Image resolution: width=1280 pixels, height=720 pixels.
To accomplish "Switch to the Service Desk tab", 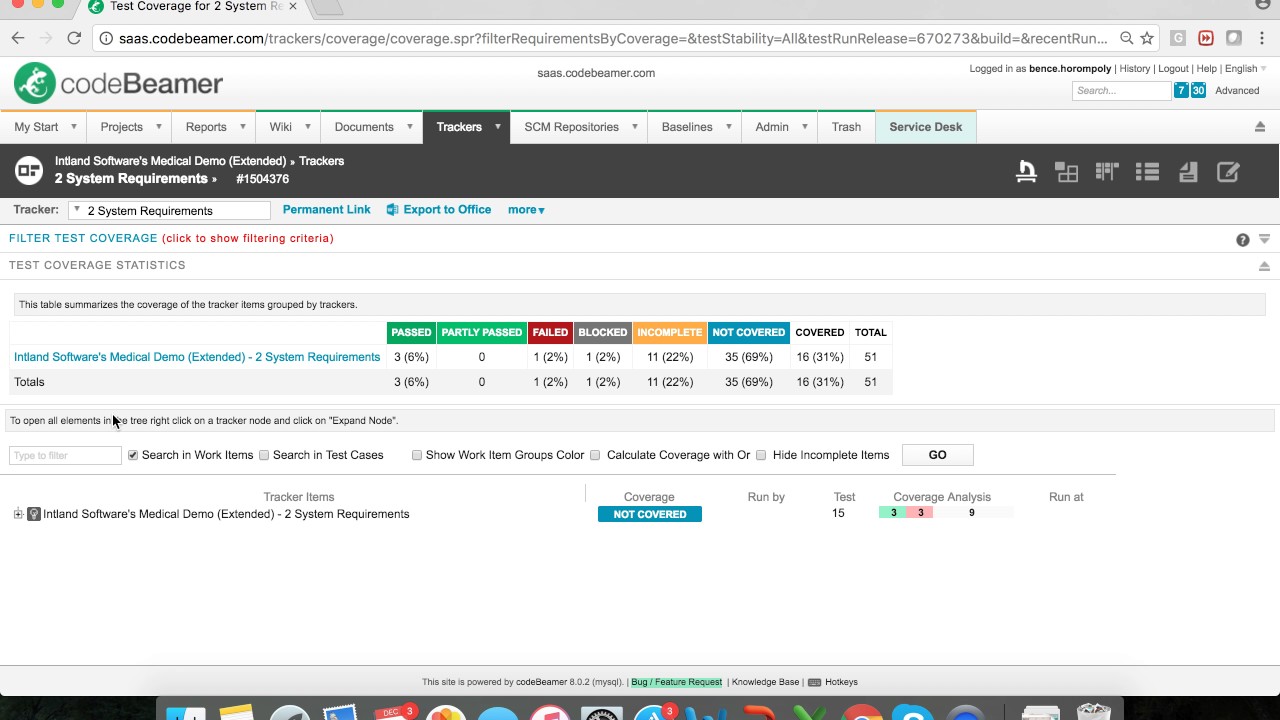I will (926, 127).
